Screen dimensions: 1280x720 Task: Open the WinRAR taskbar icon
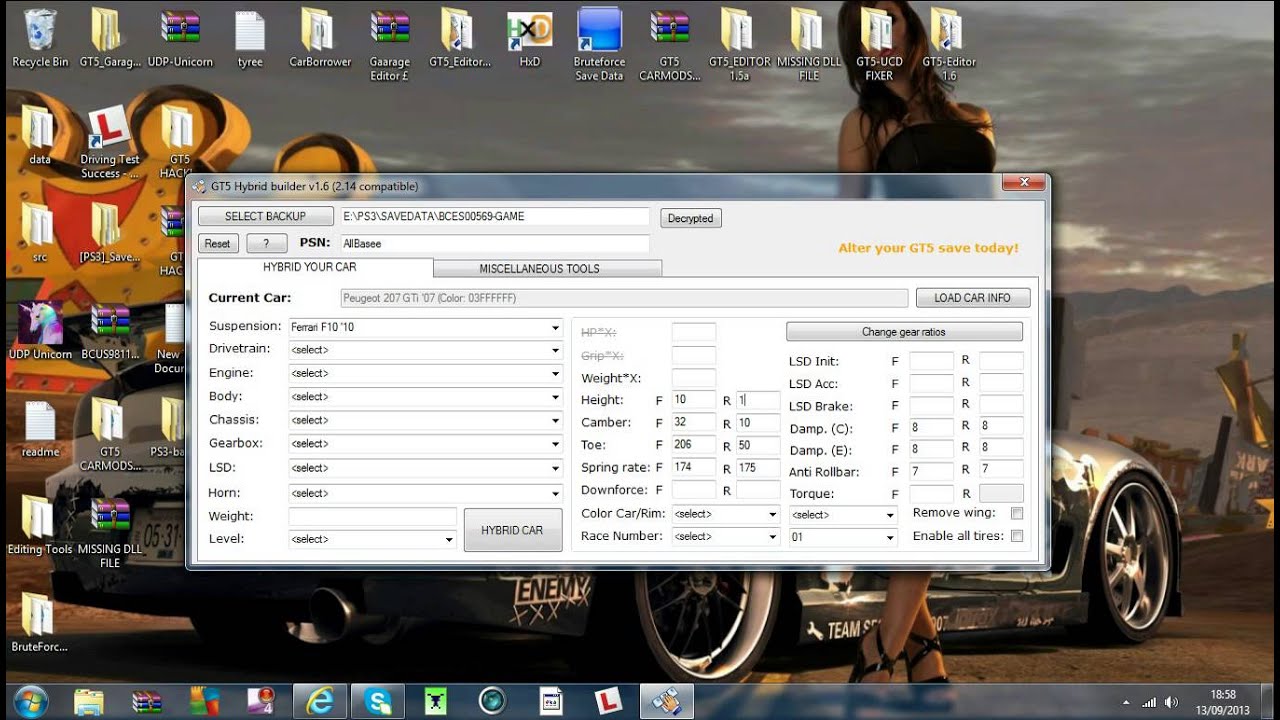(146, 702)
